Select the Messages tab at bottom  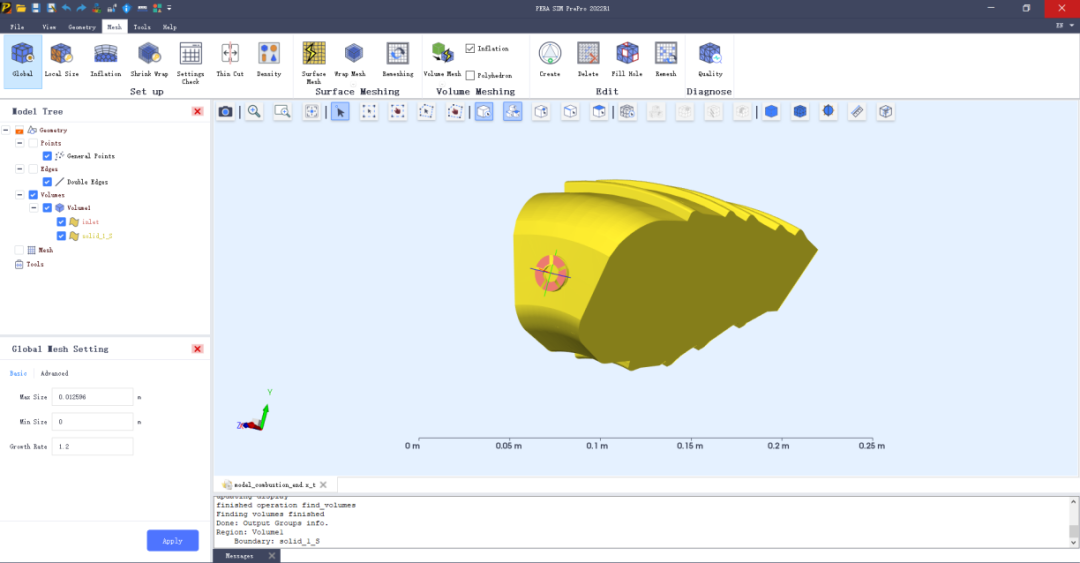[239, 555]
